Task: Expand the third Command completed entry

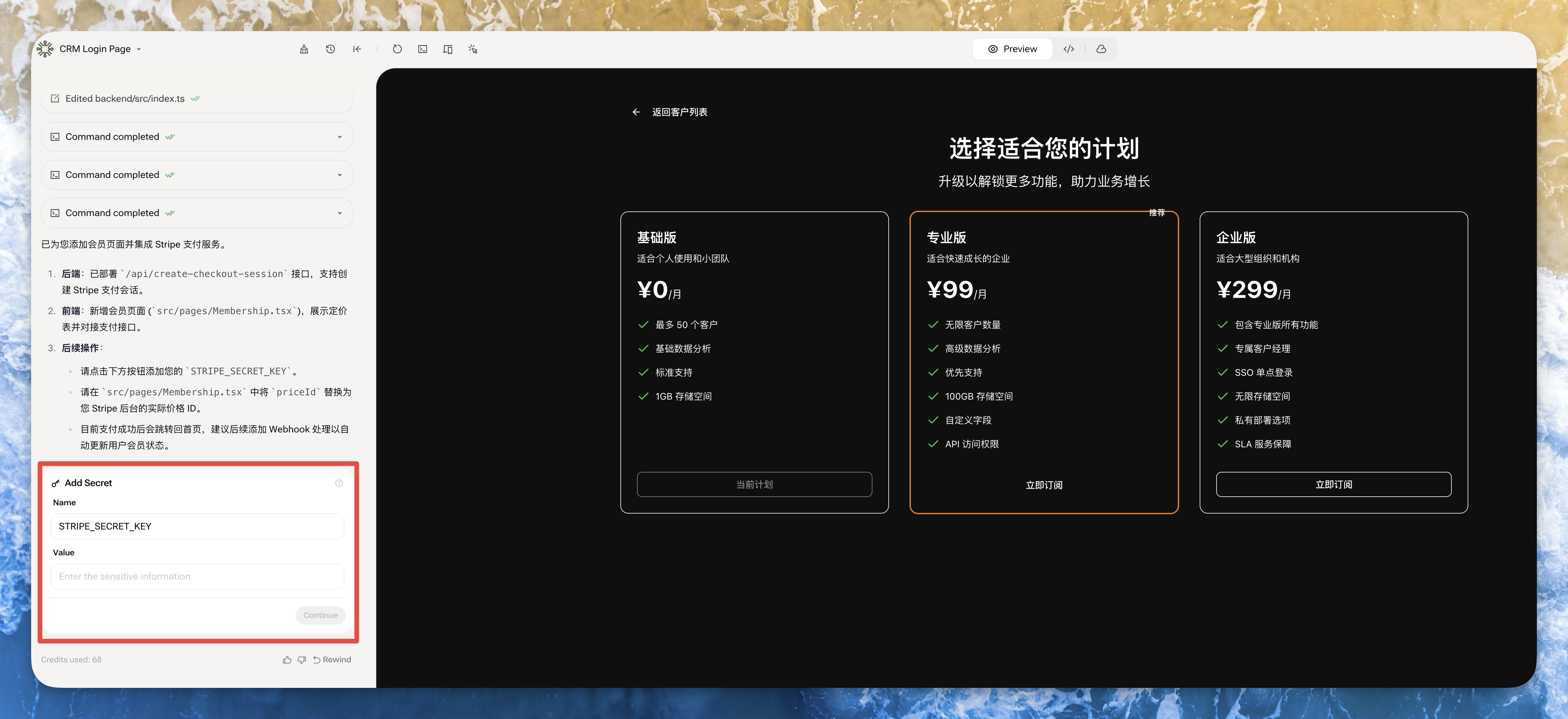Action: coord(340,213)
